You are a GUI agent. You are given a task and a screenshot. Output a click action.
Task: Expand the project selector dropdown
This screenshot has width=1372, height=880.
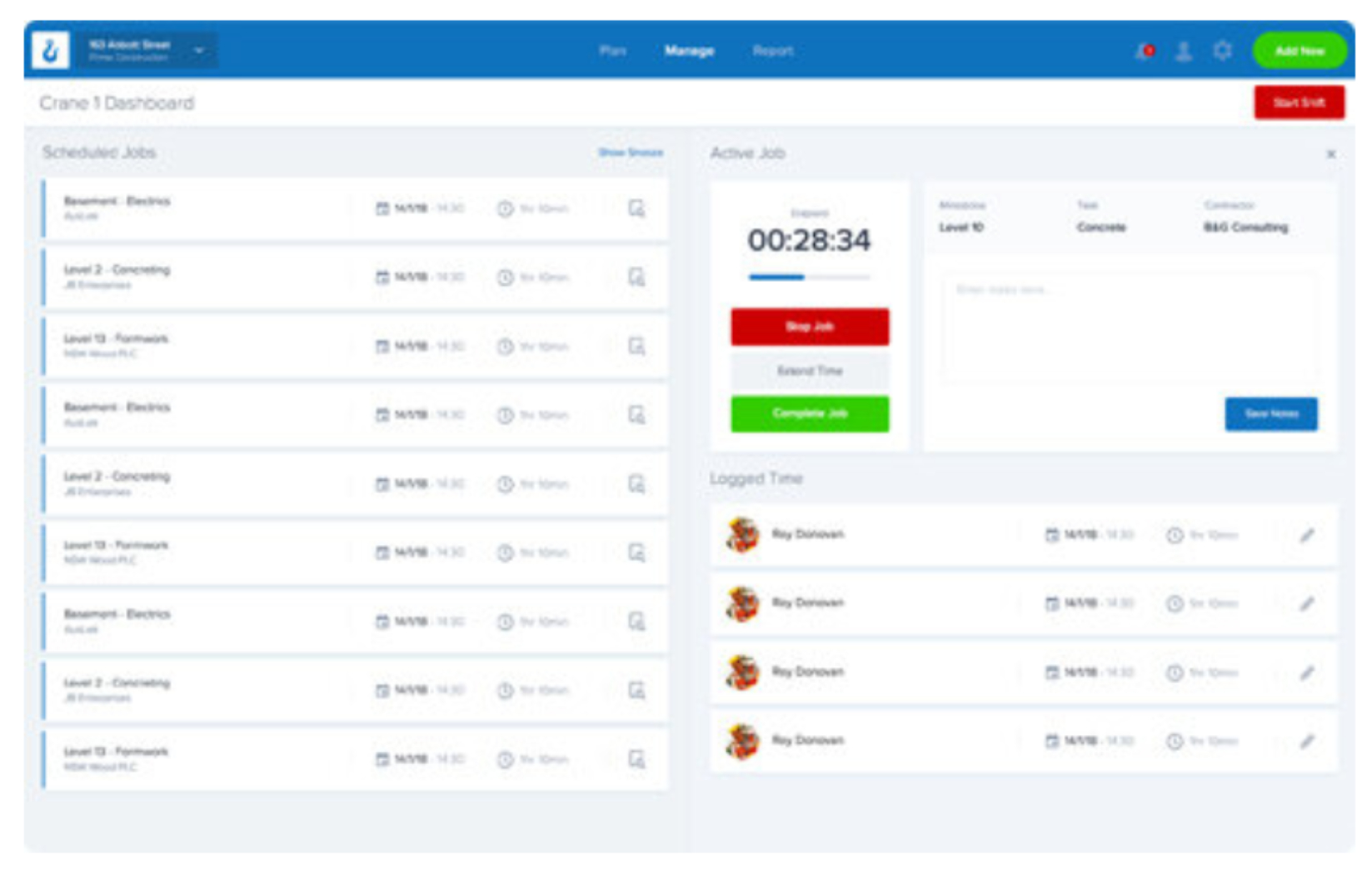pos(199,51)
